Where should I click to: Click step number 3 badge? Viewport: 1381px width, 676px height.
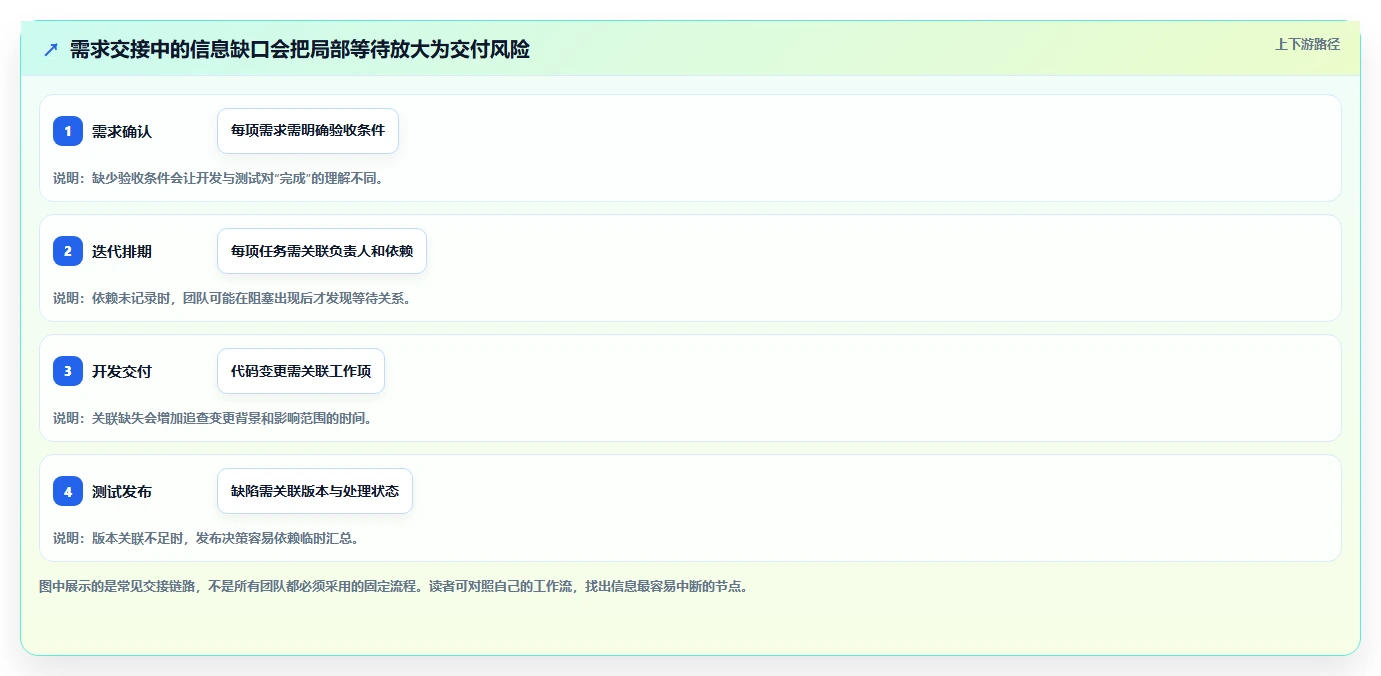(68, 371)
